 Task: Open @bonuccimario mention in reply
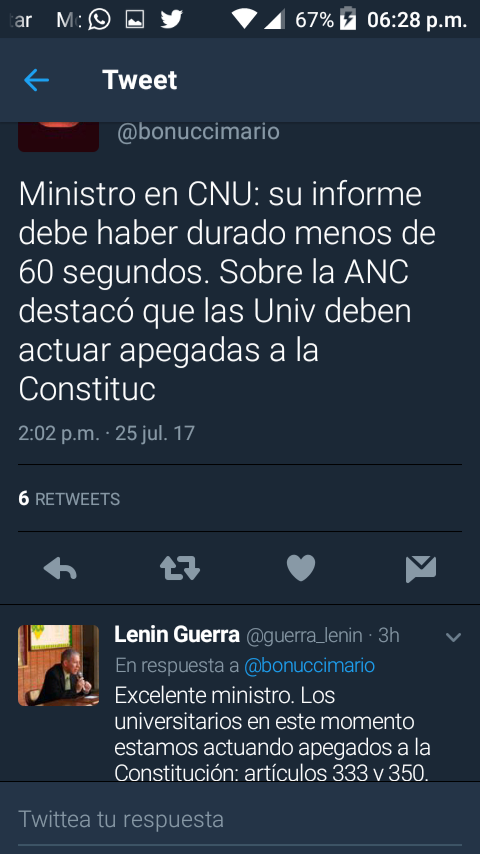[309, 666]
